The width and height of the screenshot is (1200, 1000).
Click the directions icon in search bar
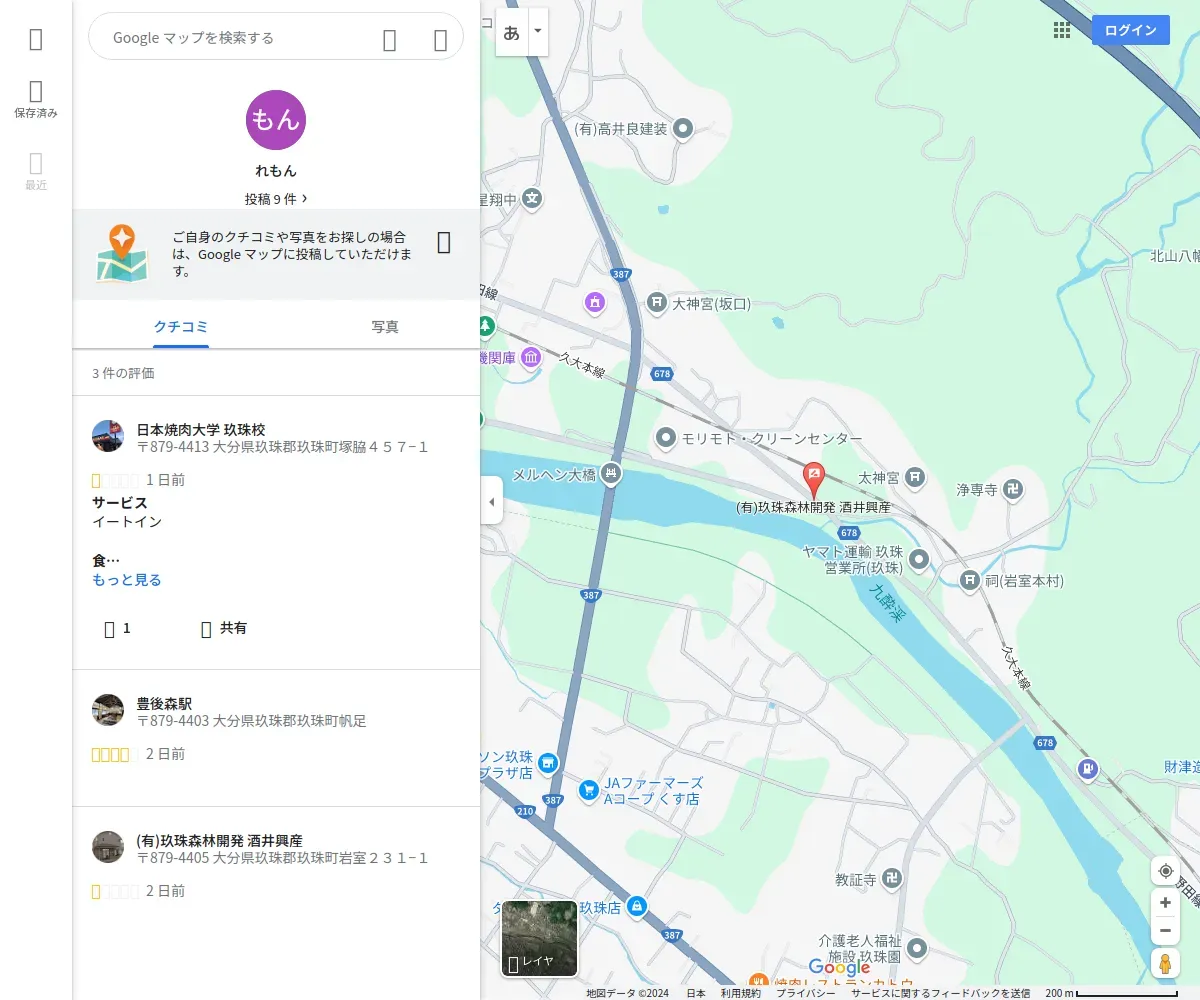[440, 39]
